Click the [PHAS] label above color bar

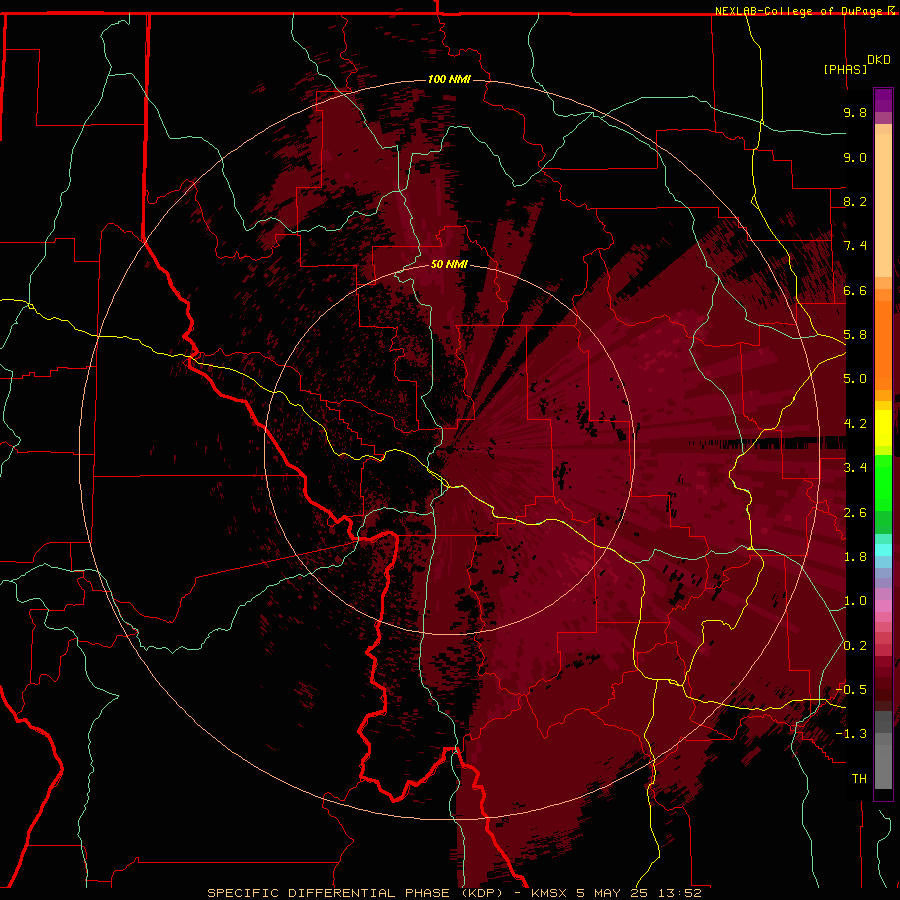click(845, 69)
